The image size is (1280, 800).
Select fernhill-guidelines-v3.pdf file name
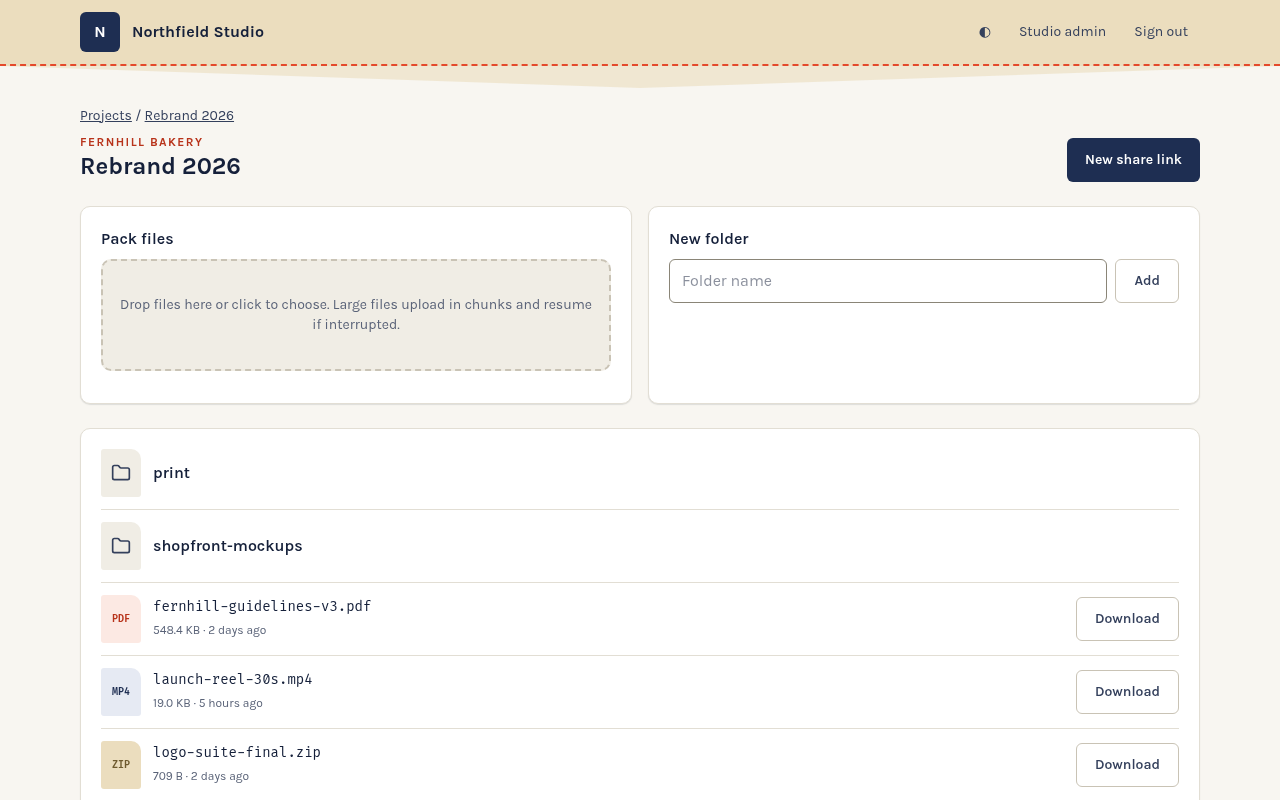(x=262, y=606)
